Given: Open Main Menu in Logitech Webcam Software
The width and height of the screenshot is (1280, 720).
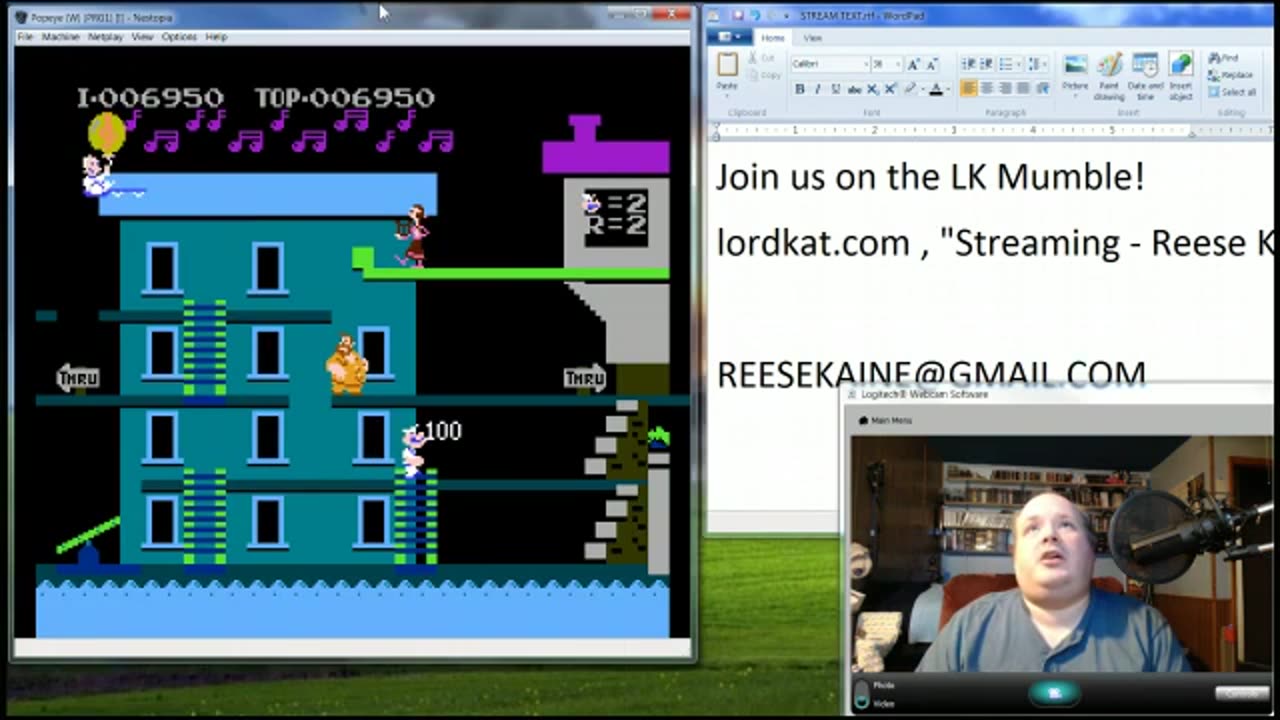Looking at the screenshot, I should pyautogui.click(x=885, y=420).
